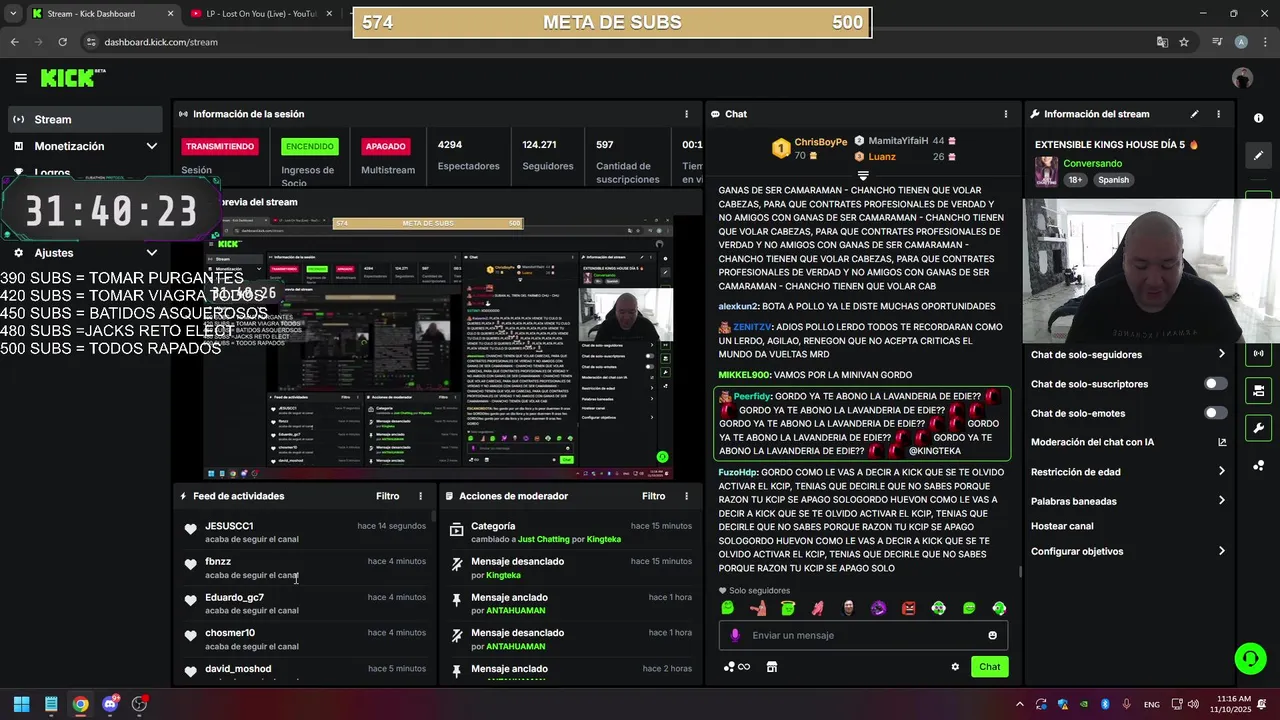1280x720 pixels.
Task: Open Kingteka link under Mensaje desanclado
Action: tap(503, 575)
